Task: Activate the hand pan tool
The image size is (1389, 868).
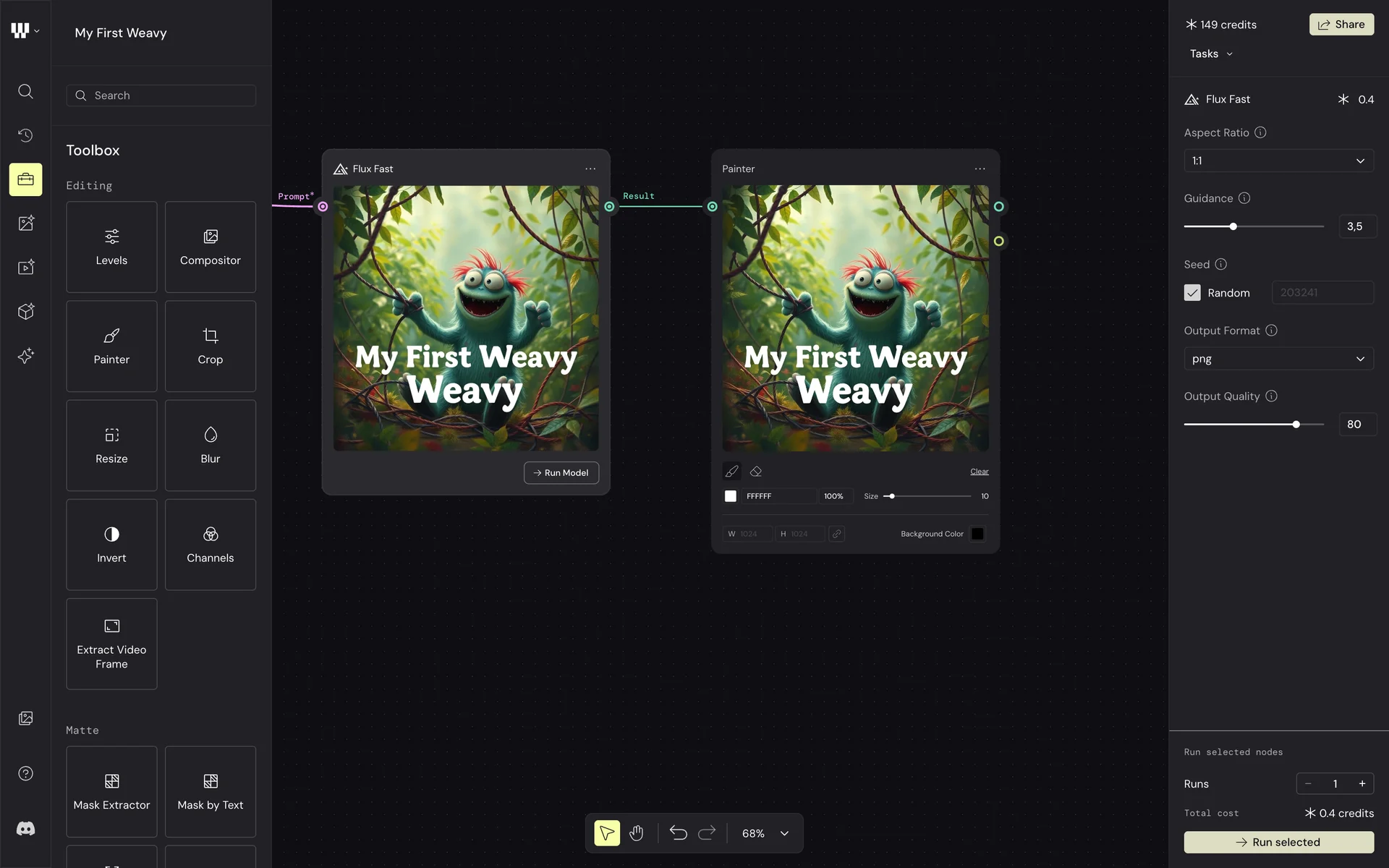Action: pos(637,833)
